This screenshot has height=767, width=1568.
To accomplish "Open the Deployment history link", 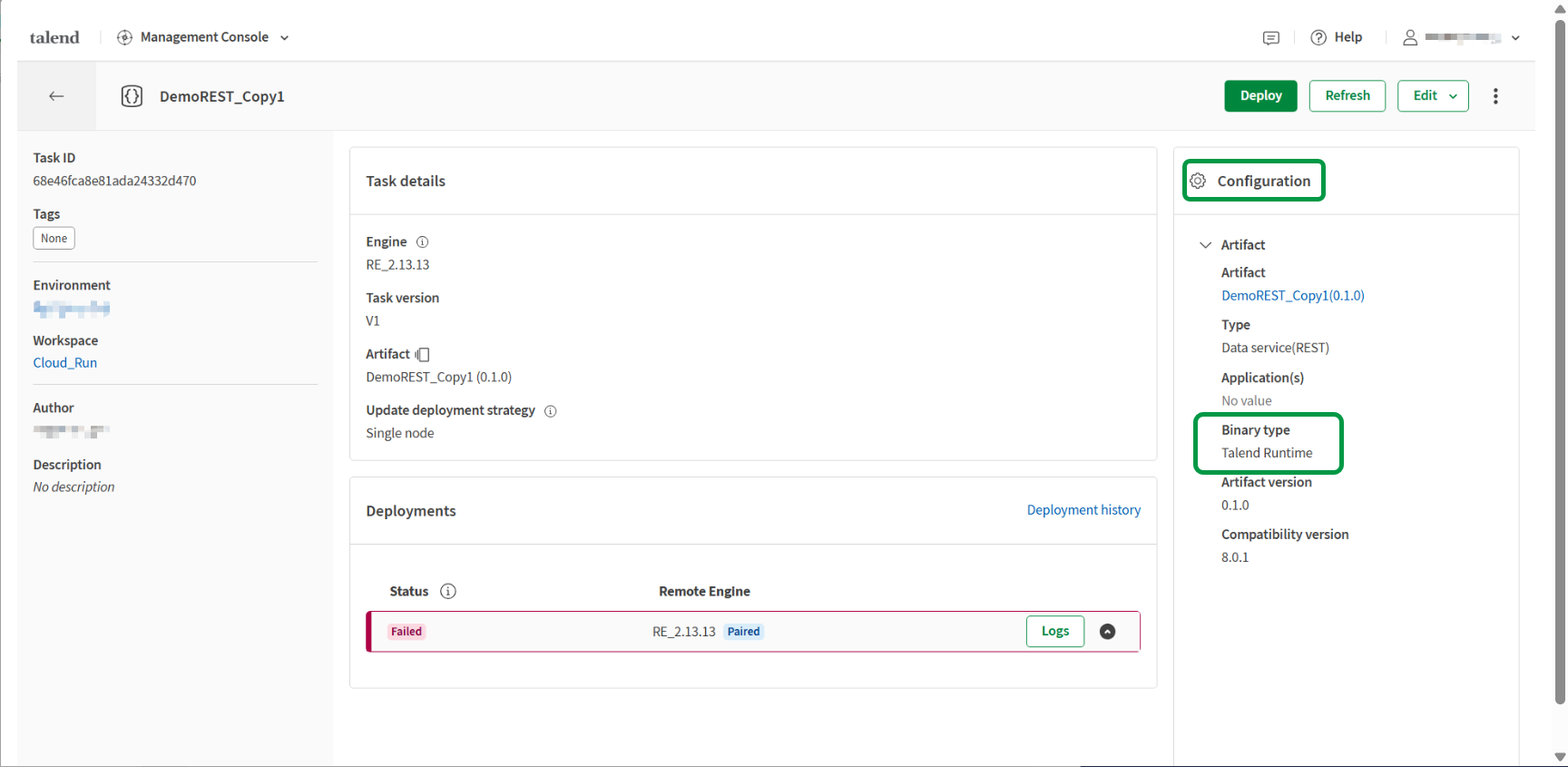I will click(1083, 510).
